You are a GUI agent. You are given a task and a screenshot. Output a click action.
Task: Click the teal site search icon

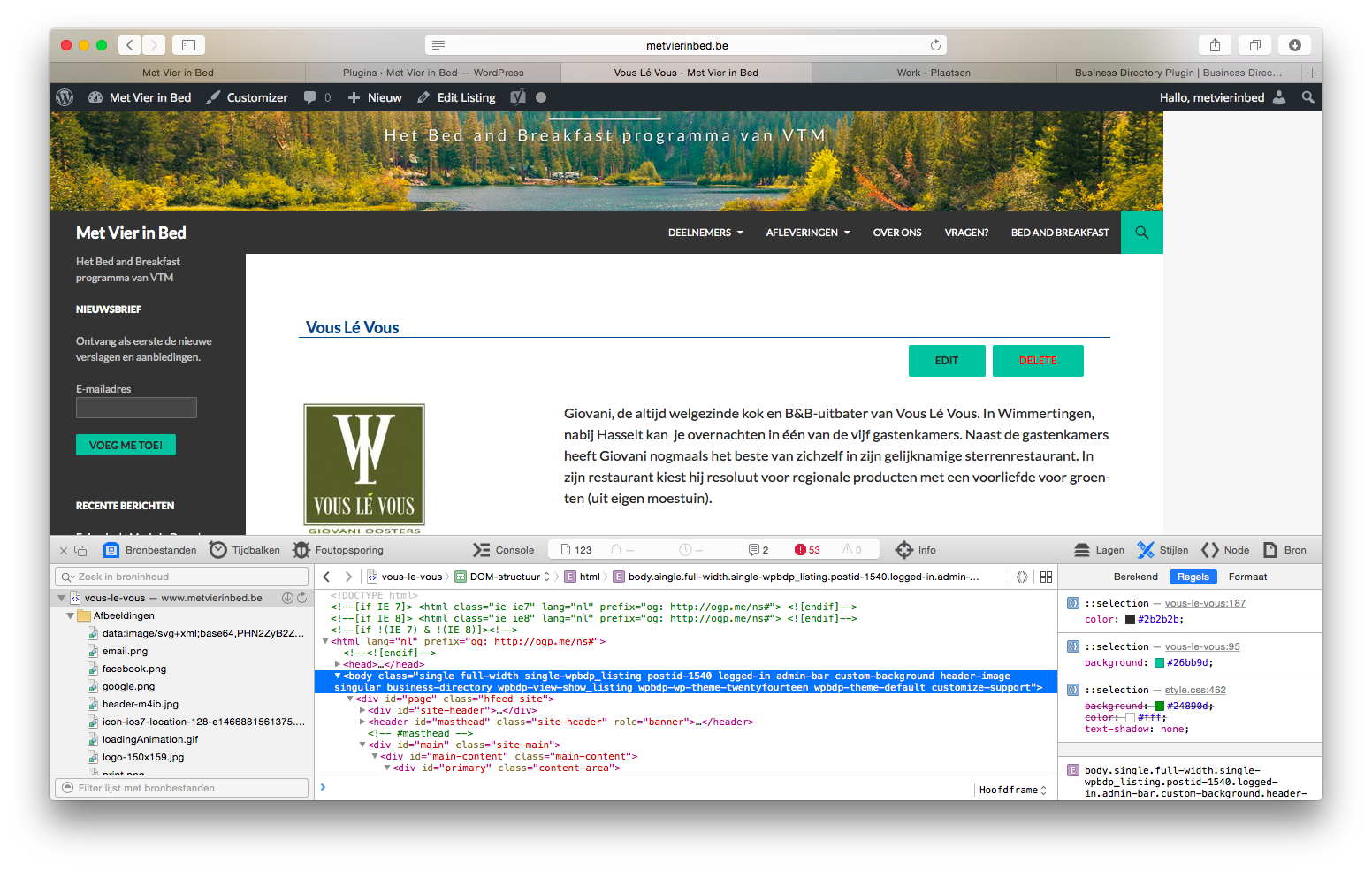click(x=1142, y=233)
